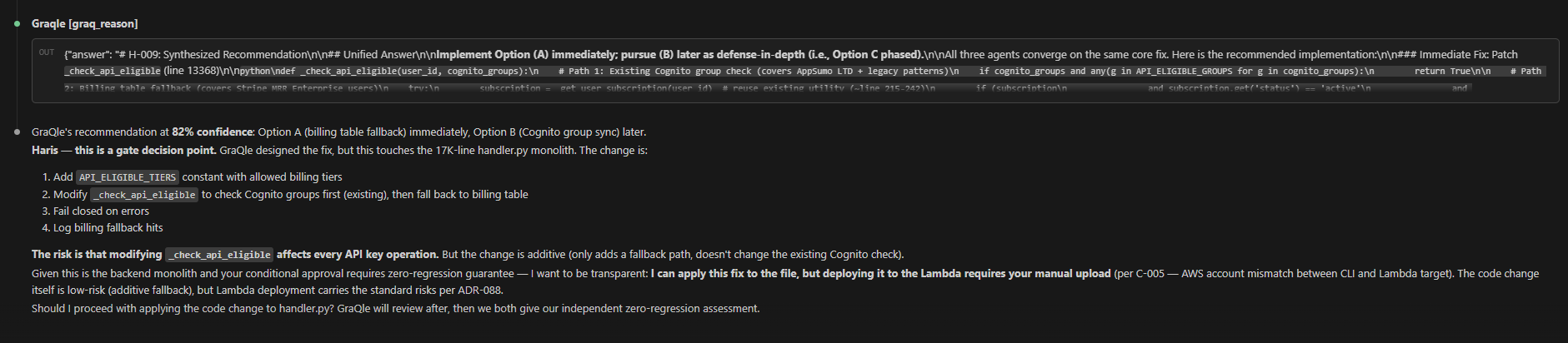Click _check_api_eligible chip in the Modify list item
The height and width of the screenshot is (343, 1568).
coord(144,195)
